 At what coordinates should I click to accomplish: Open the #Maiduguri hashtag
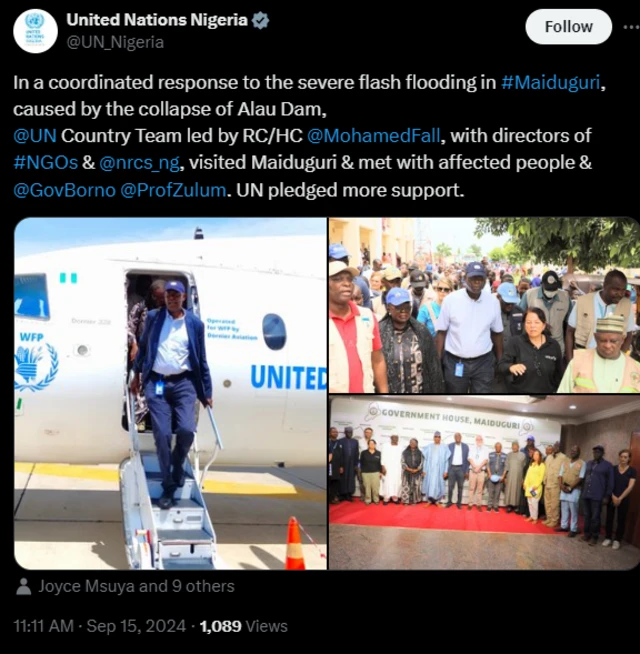click(x=550, y=82)
